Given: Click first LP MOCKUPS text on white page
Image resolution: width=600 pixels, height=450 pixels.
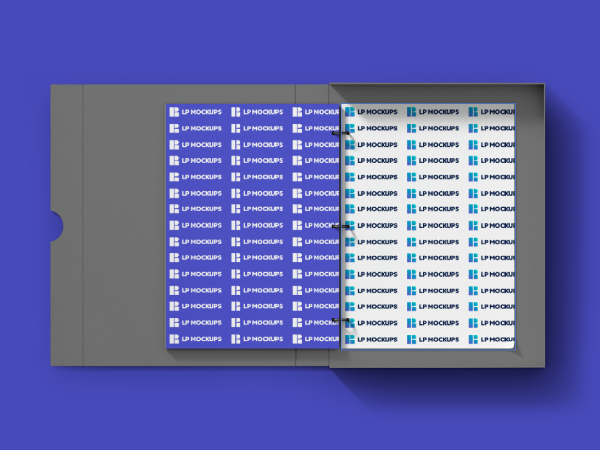Looking at the screenshot, I should tap(378, 112).
